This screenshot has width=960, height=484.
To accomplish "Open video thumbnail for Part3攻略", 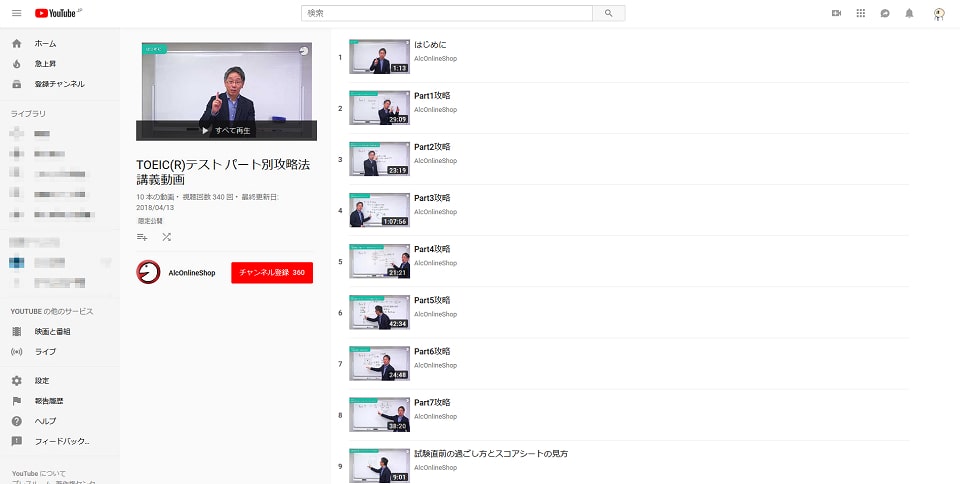I will pyautogui.click(x=380, y=210).
